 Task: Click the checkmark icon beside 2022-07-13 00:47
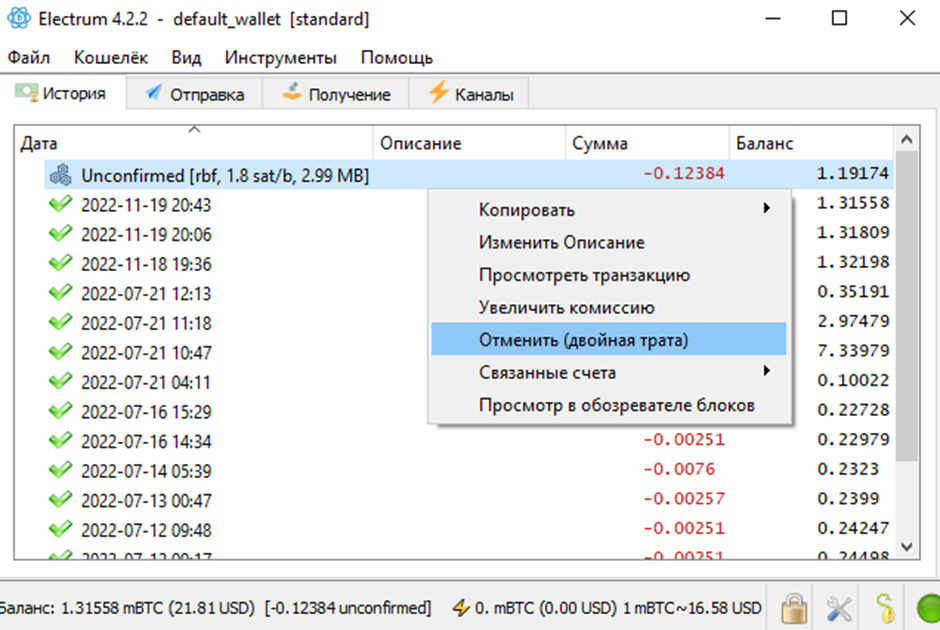(61, 500)
